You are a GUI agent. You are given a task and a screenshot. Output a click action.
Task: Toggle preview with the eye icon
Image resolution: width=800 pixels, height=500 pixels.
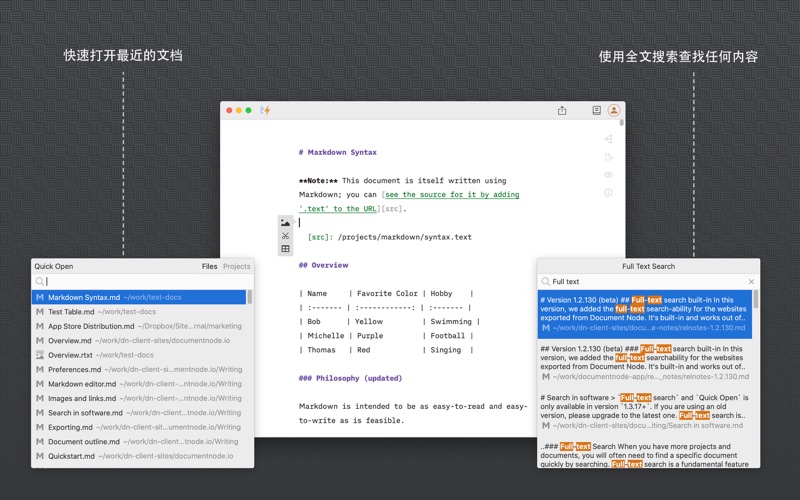tap(608, 175)
